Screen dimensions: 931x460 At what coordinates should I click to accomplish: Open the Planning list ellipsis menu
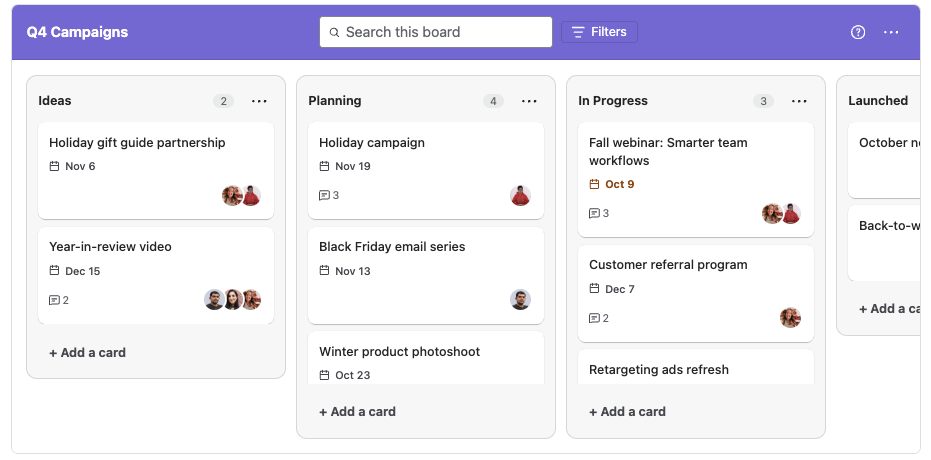(x=530, y=101)
